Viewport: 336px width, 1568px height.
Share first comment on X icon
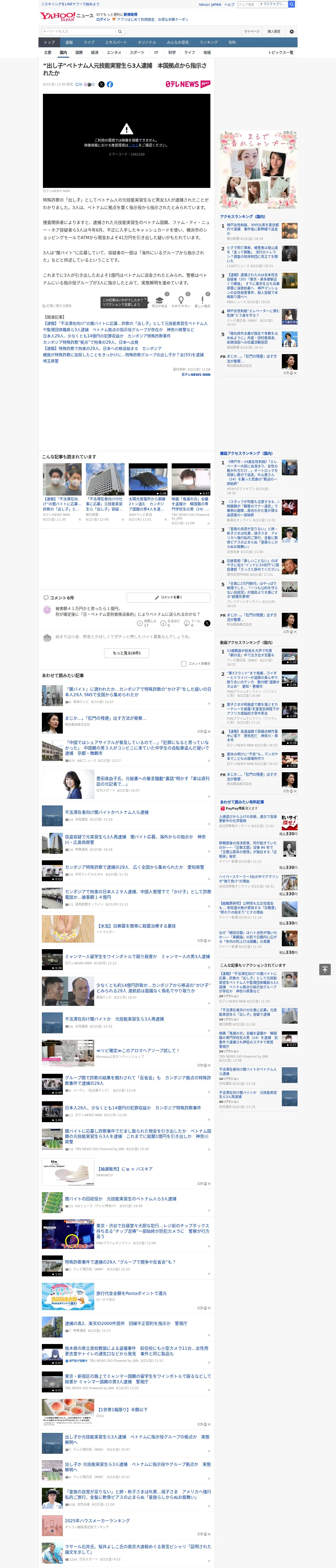click(x=207, y=623)
